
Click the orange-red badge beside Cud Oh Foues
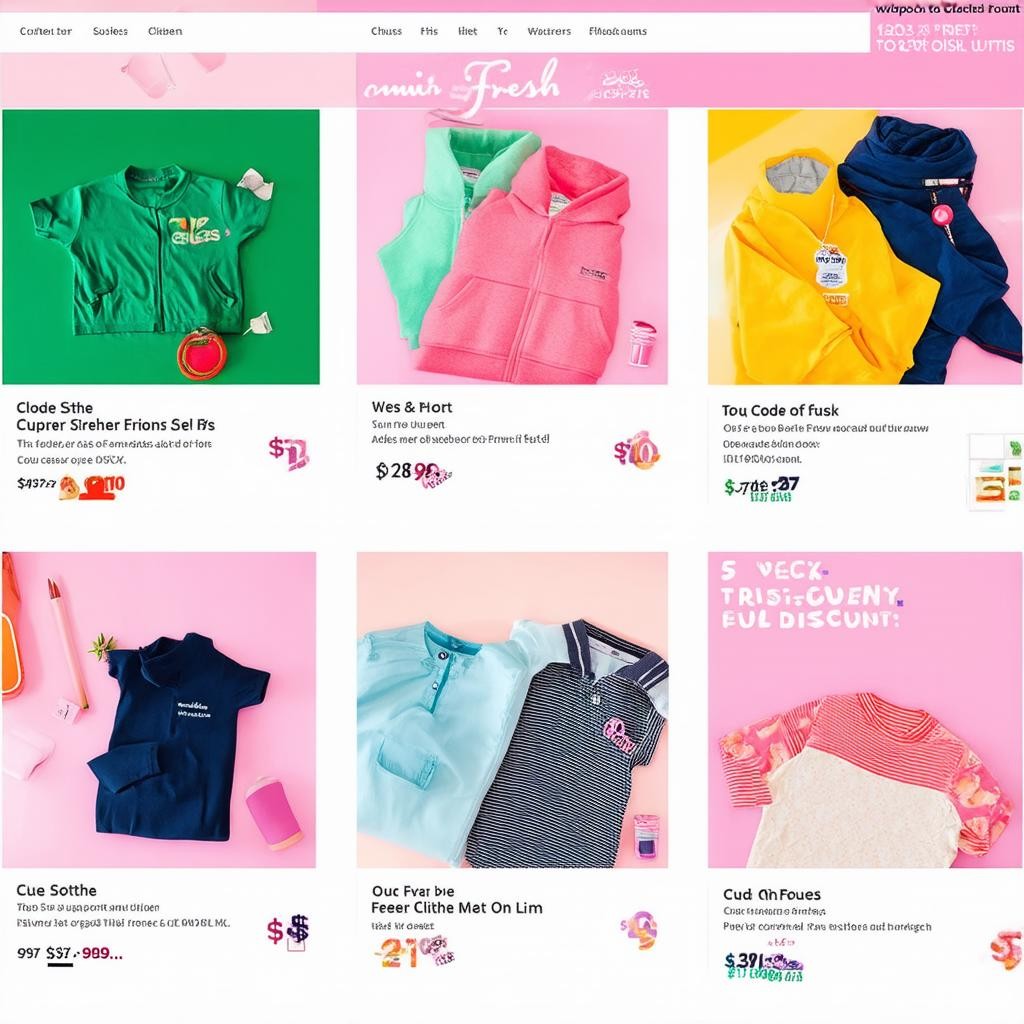pyautogui.click(x=1006, y=948)
